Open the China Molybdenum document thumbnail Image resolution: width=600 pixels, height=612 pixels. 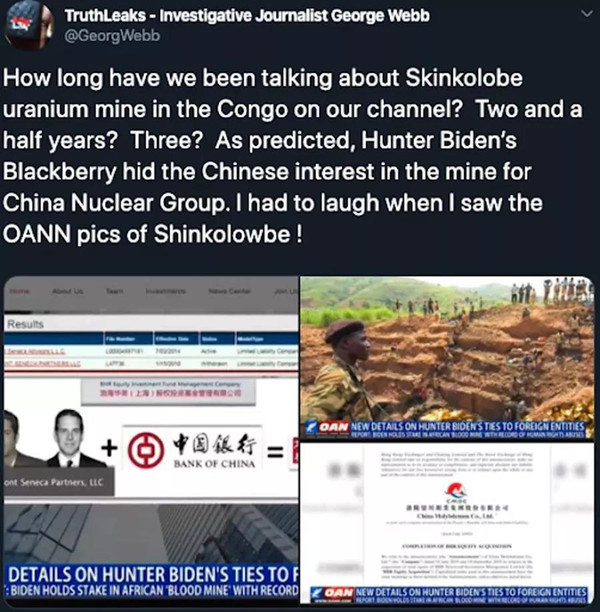tap(447, 523)
